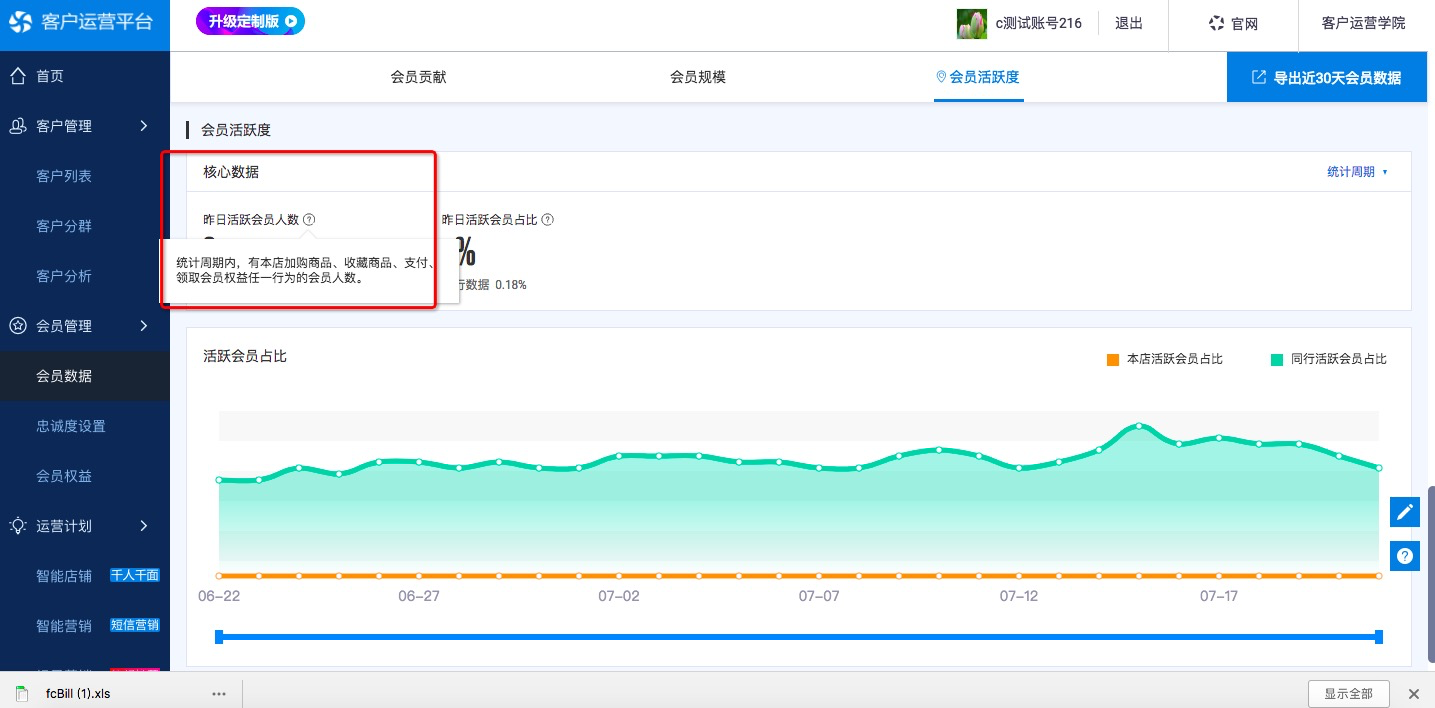
Task: Click the 会员管理 star icon
Action: (17, 326)
